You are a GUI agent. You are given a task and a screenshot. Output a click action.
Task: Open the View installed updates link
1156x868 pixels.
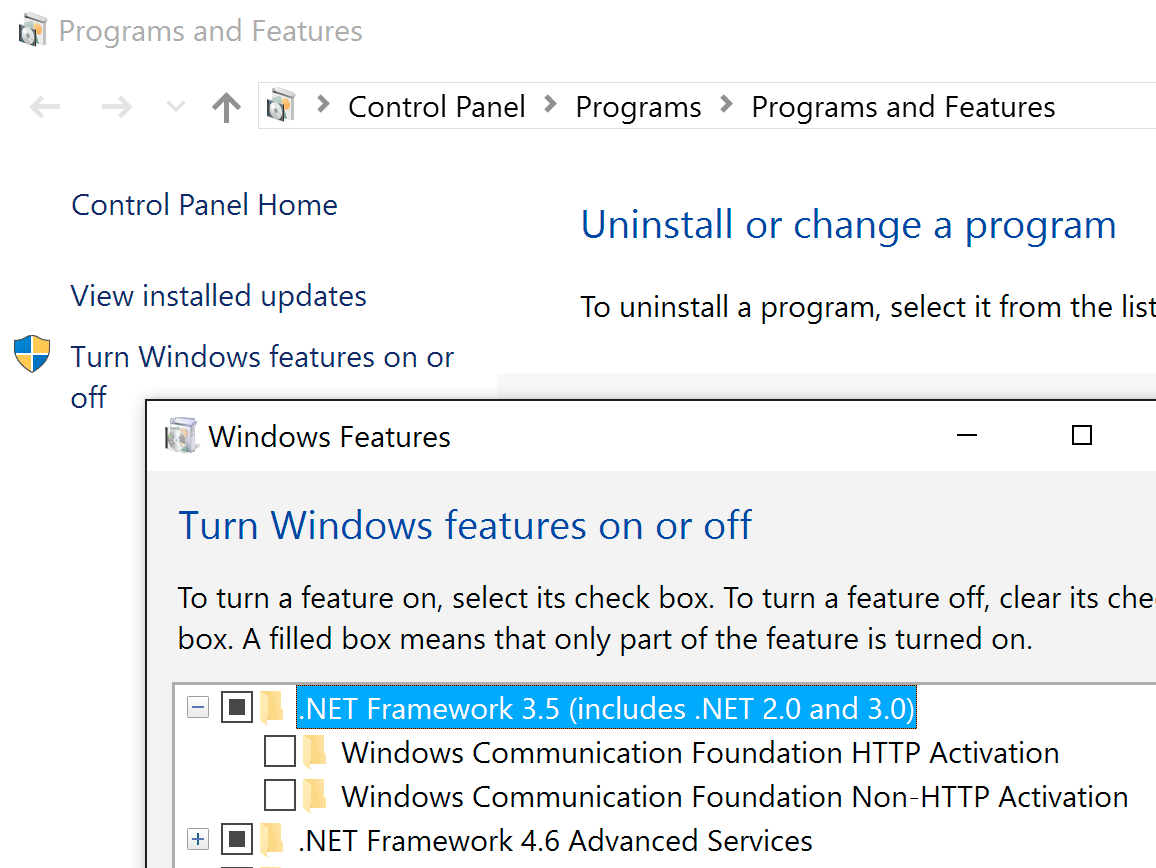218,296
